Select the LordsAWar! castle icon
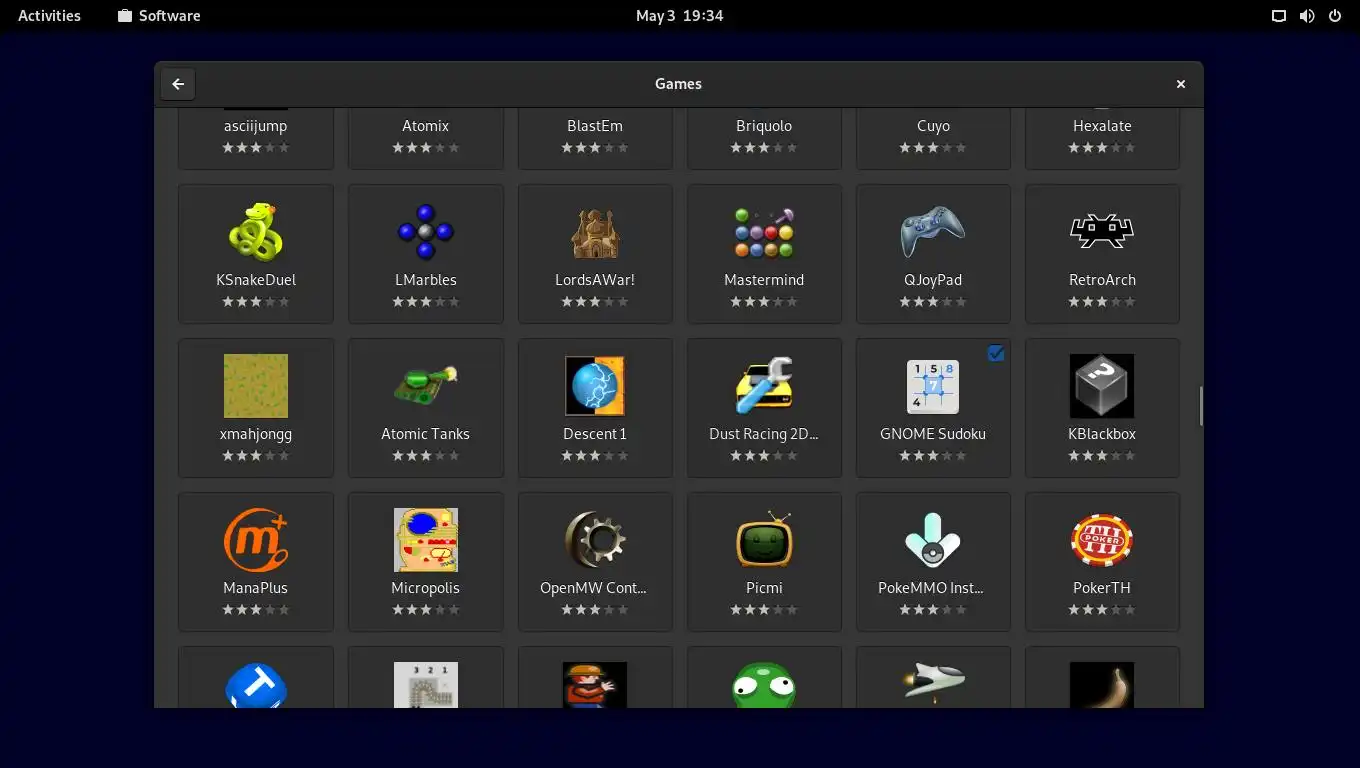 point(595,232)
